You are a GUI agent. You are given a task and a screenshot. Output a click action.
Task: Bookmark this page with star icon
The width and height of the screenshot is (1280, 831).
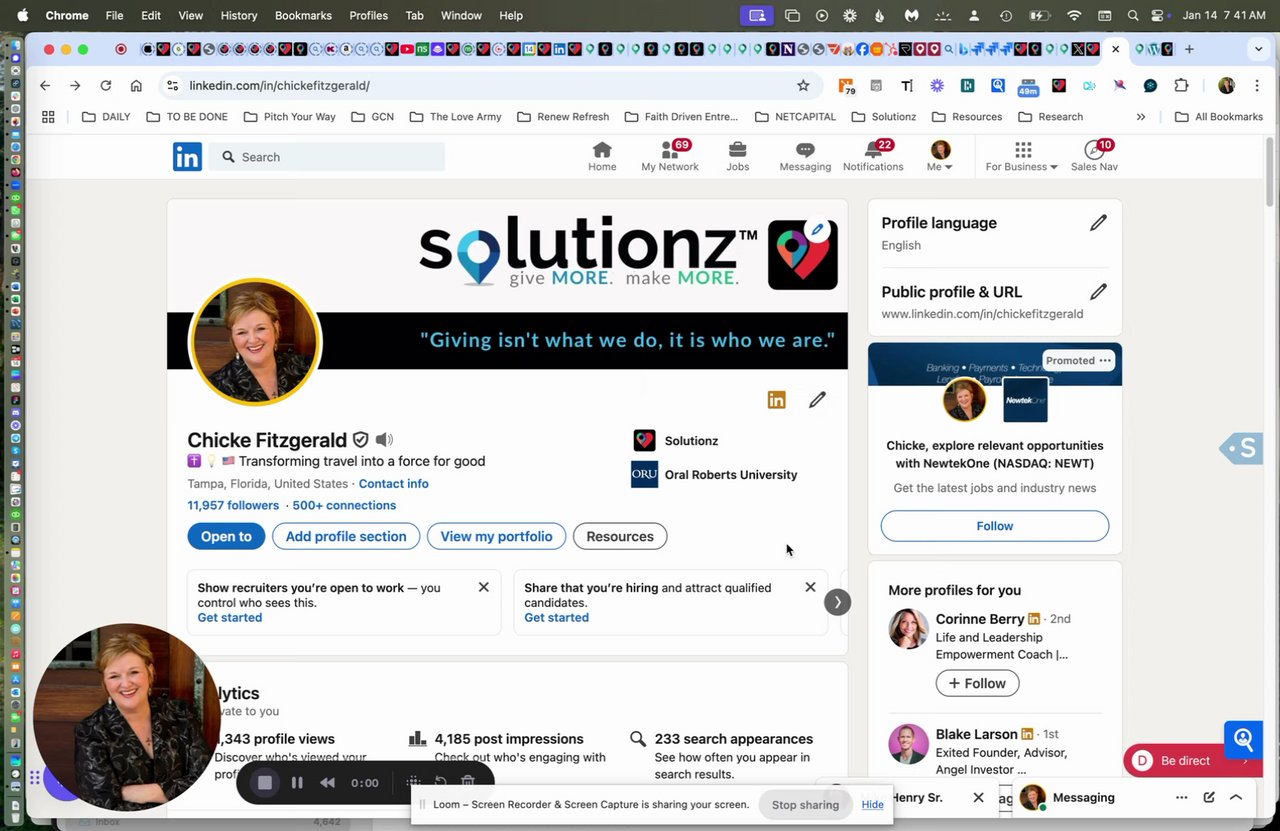tap(803, 86)
